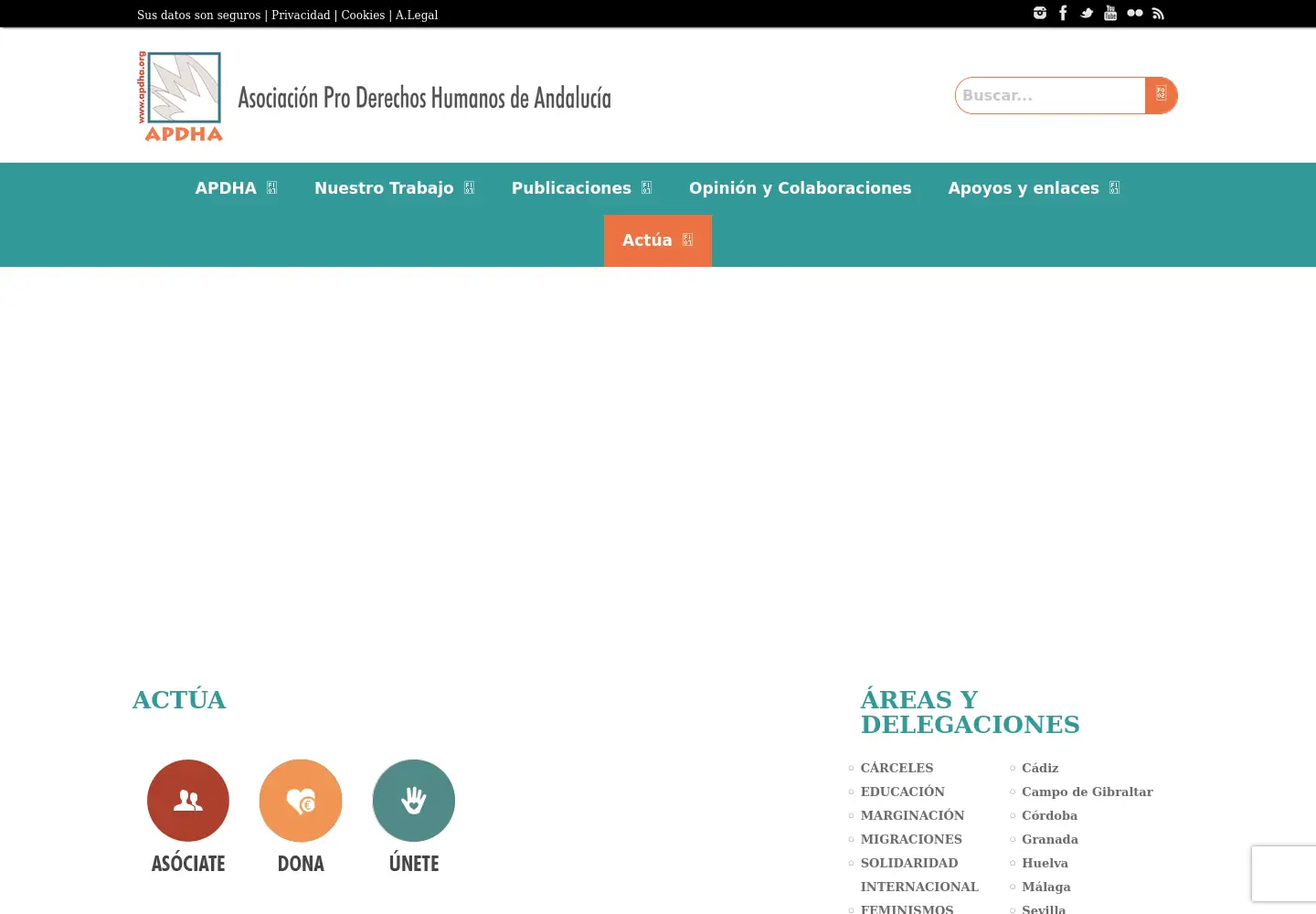1316x914 pixels.
Task: Open Opinión y Colaboraciones menu item
Action: [800, 187]
